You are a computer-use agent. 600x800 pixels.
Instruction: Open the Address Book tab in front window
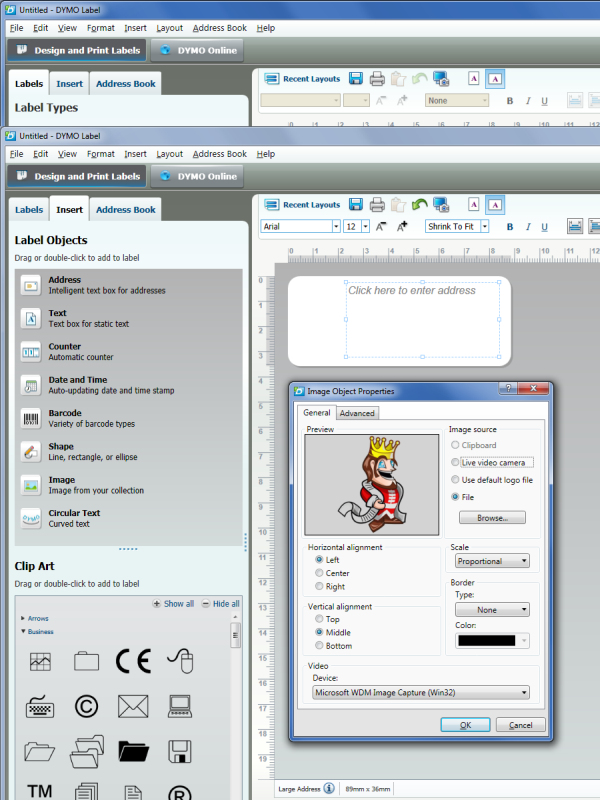[x=126, y=210]
